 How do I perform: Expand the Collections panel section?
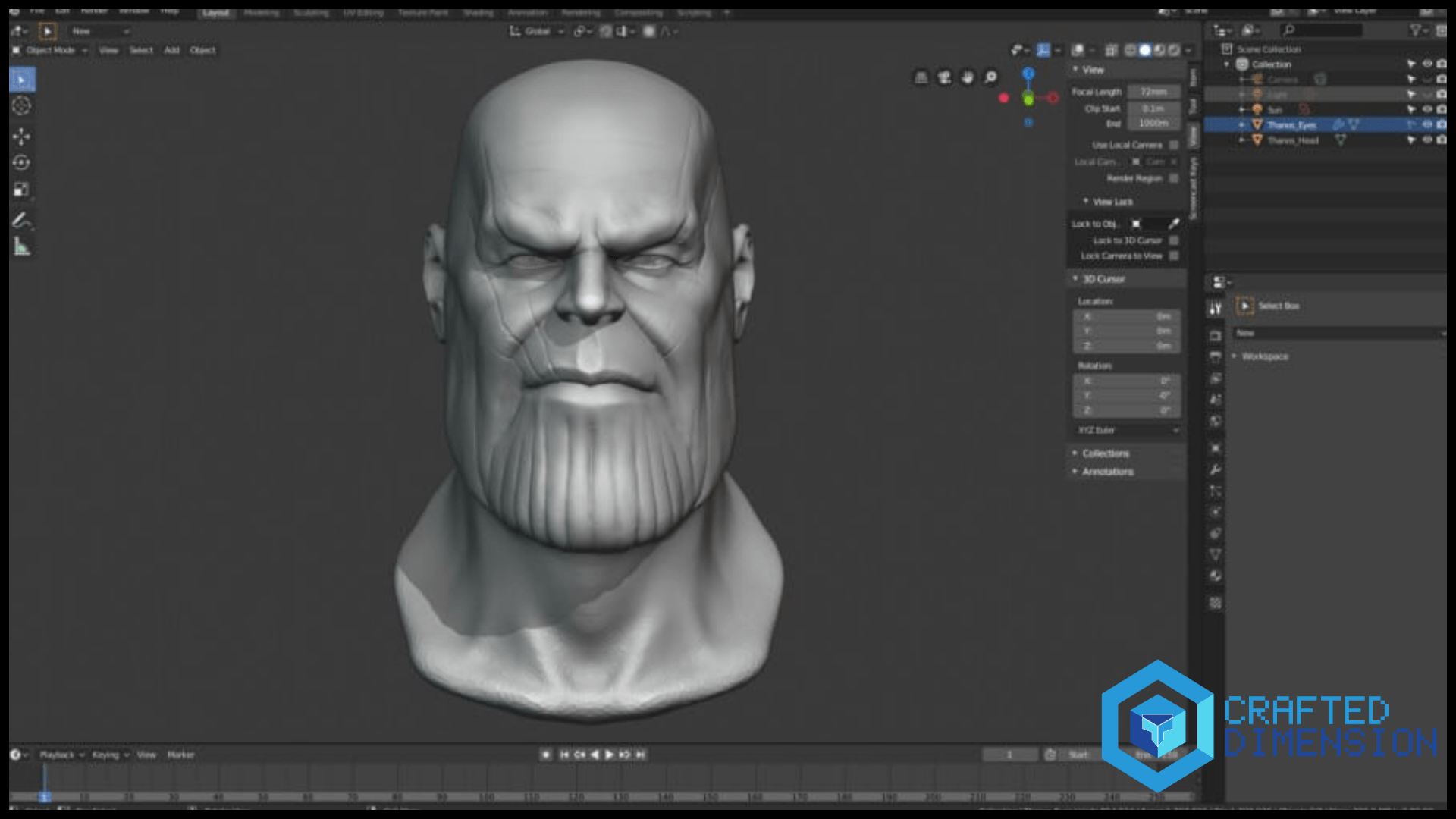[1101, 453]
